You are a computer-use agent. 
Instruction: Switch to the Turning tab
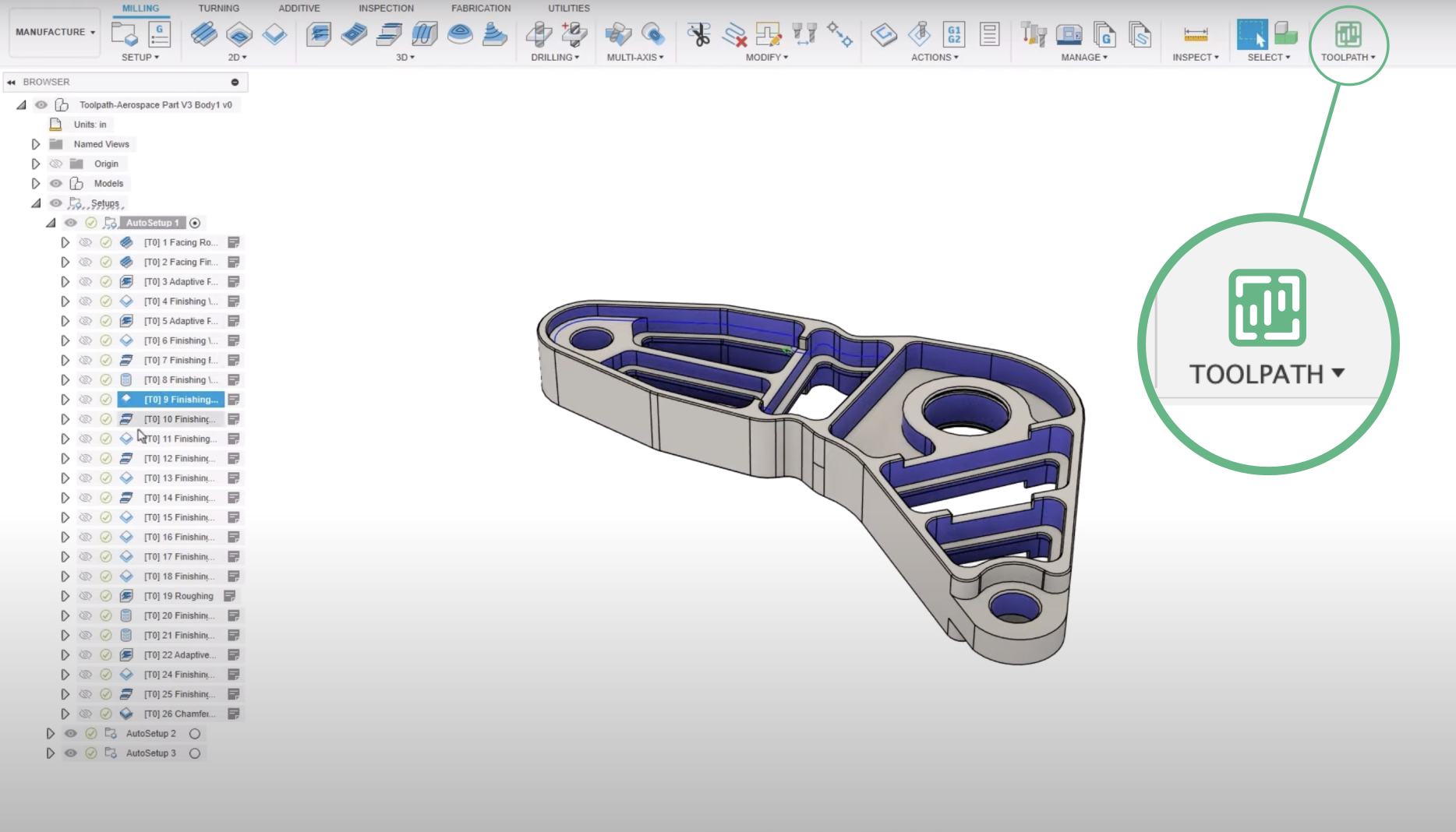tap(219, 8)
